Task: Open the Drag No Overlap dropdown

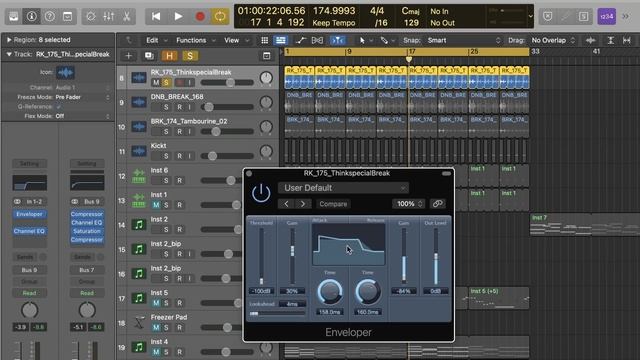Action: point(553,40)
